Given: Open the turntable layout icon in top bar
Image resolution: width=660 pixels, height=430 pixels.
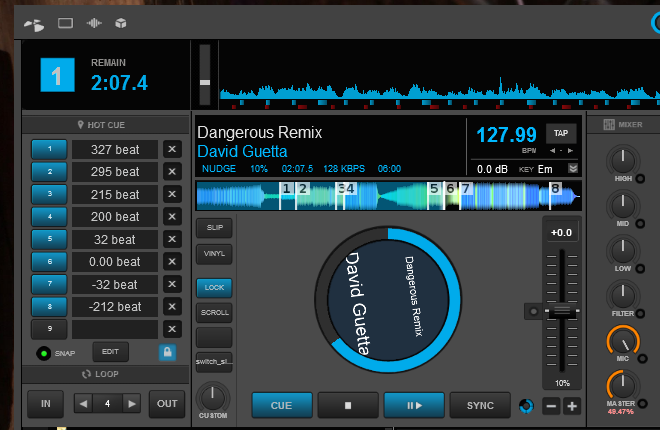Looking at the screenshot, I should point(34,25).
